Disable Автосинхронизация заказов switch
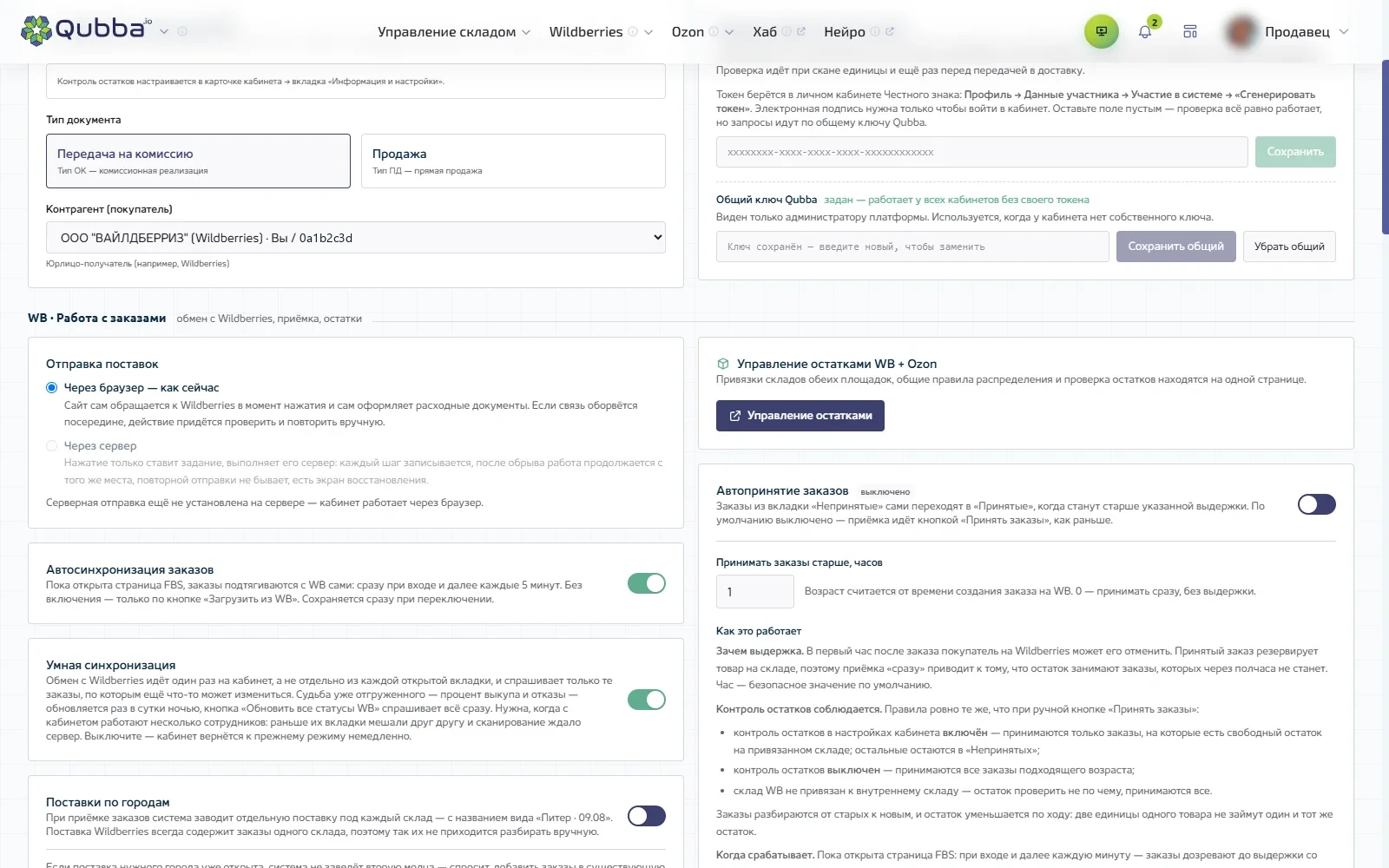1389x868 pixels. coord(647,583)
